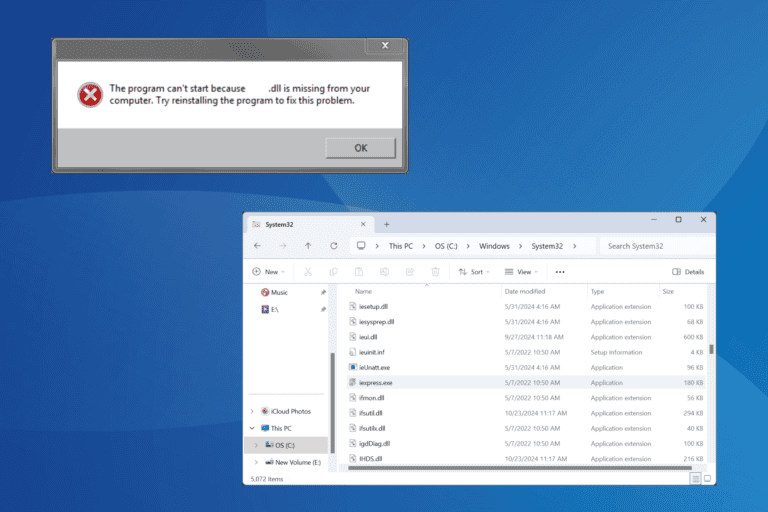This screenshot has width=768, height=512.
Task: Click OK in the missing dll error dialog
Action: coord(360,148)
